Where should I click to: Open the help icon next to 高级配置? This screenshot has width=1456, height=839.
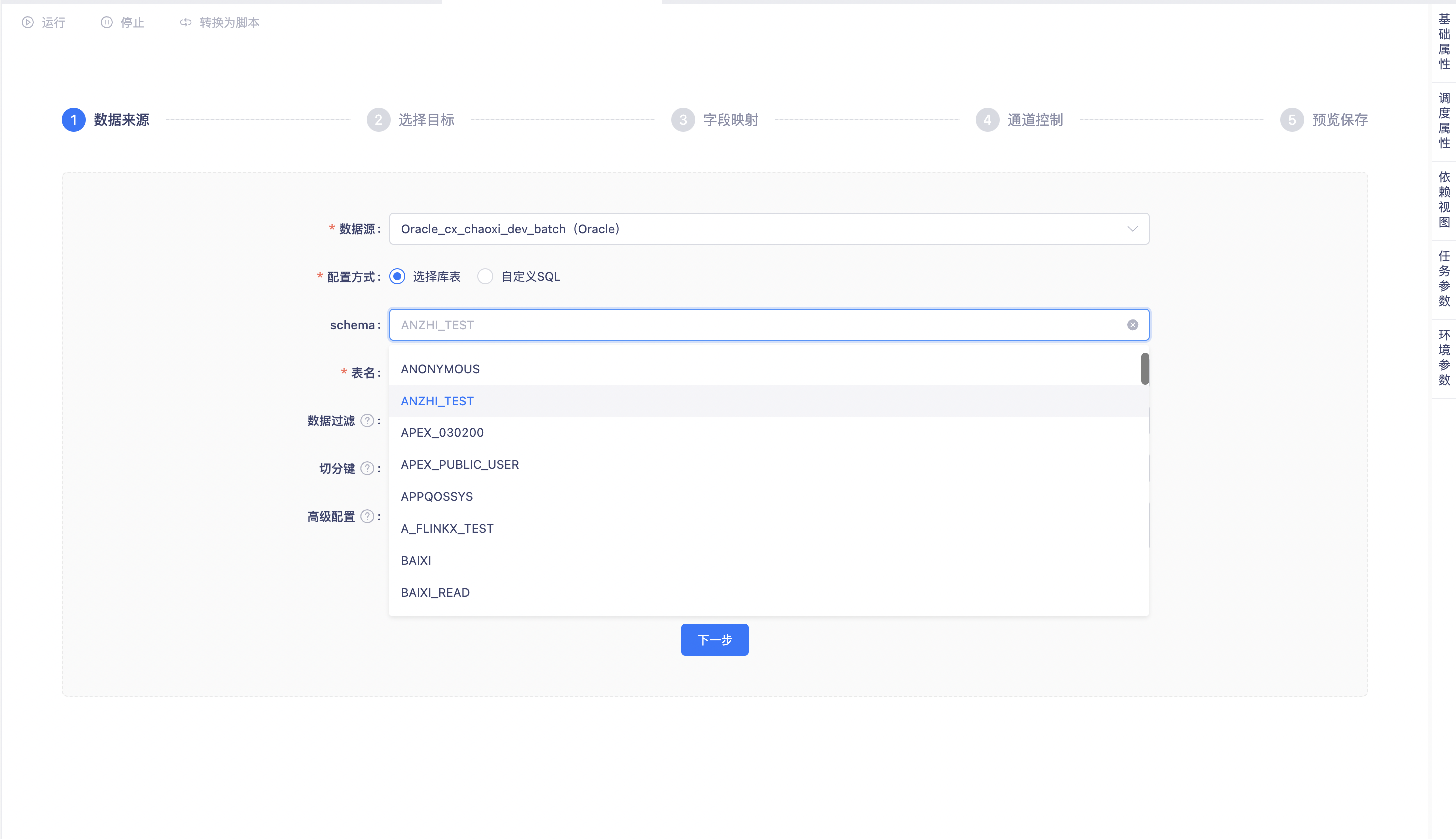pyautogui.click(x=367, y=516)
